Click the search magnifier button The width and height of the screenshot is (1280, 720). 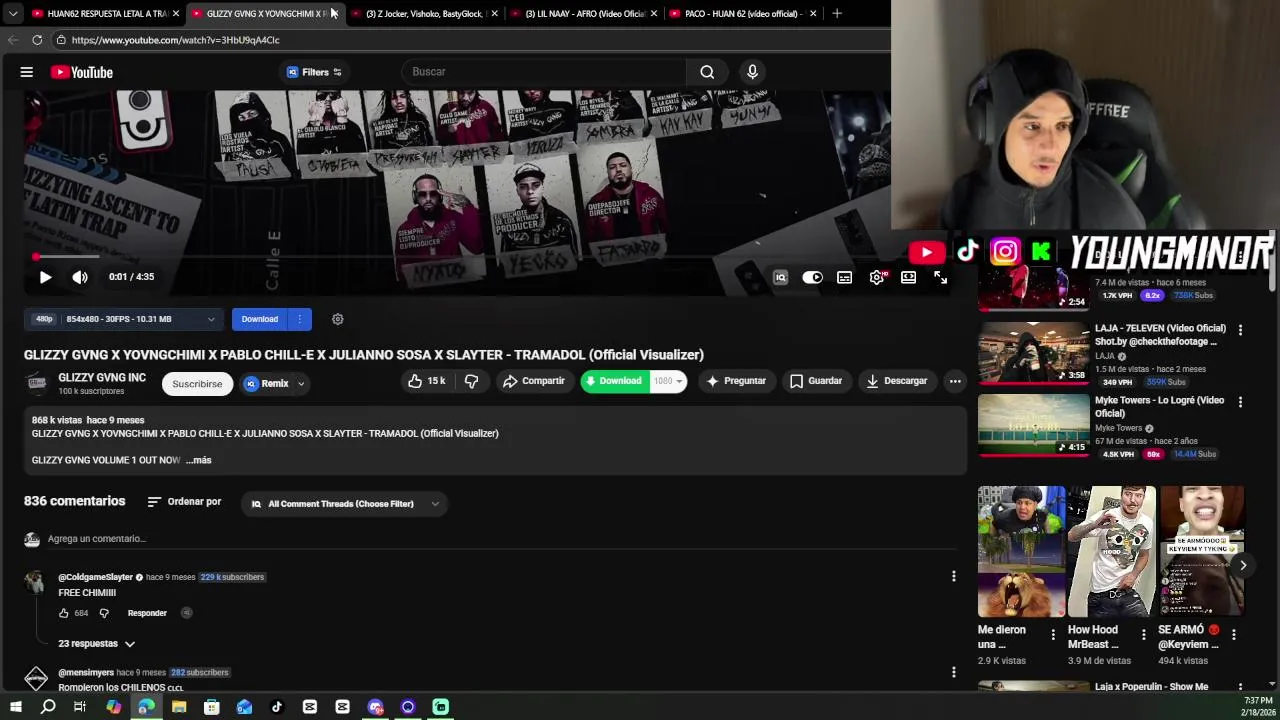click(707, 72)
